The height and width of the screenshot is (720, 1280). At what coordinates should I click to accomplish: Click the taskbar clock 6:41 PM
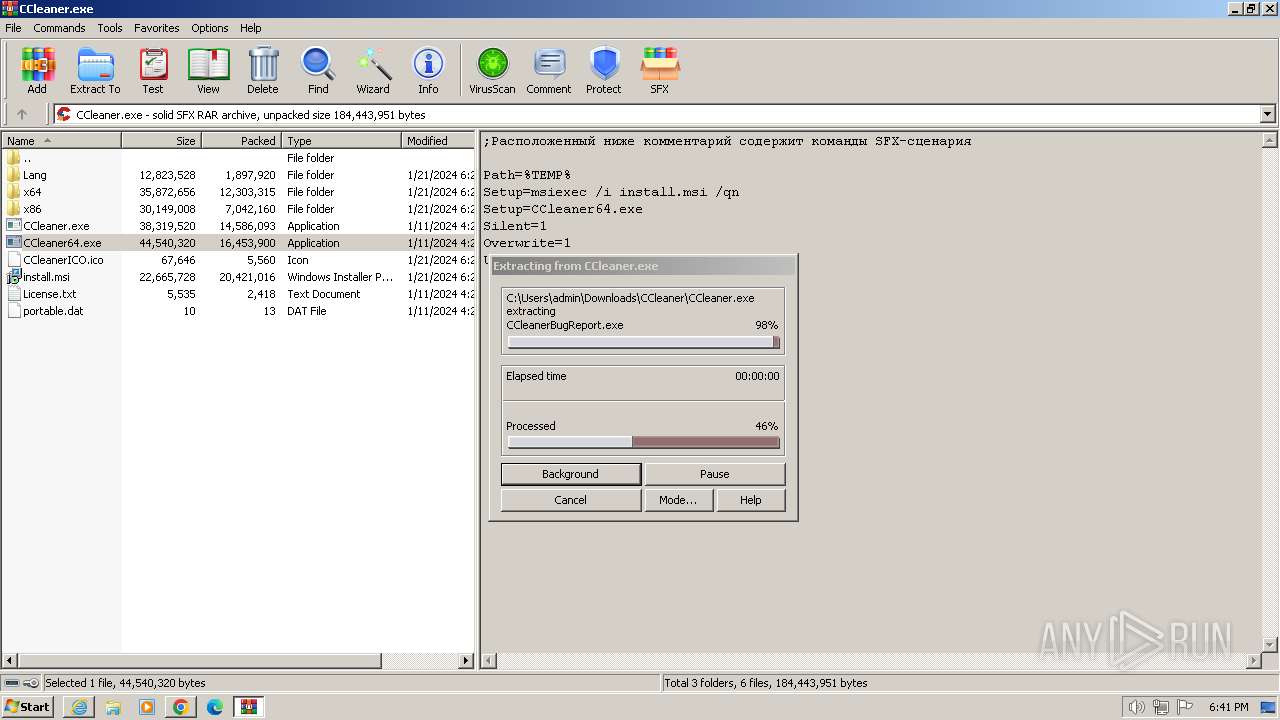1228,707
